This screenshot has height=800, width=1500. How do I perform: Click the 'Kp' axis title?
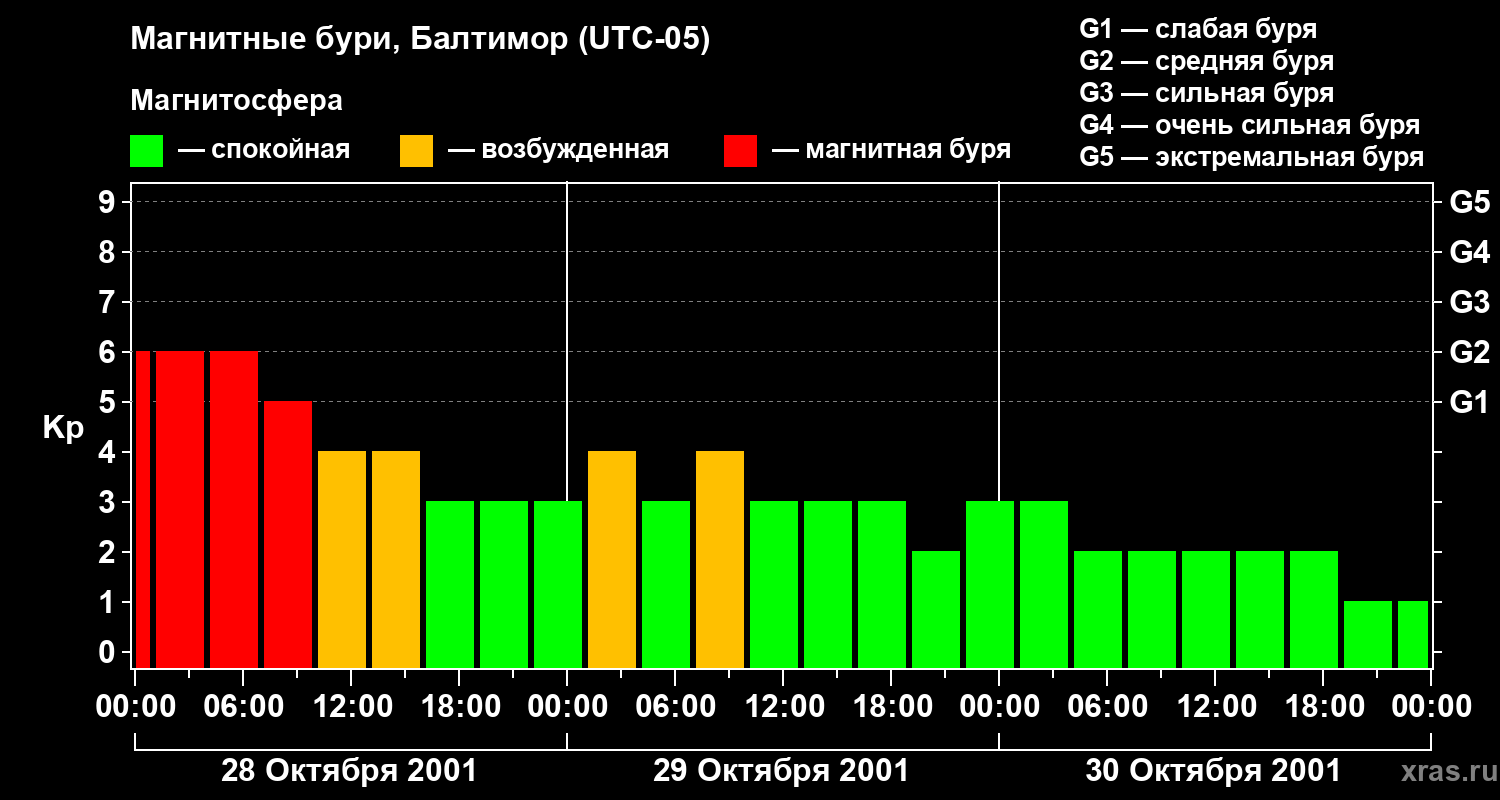point(63,428)
